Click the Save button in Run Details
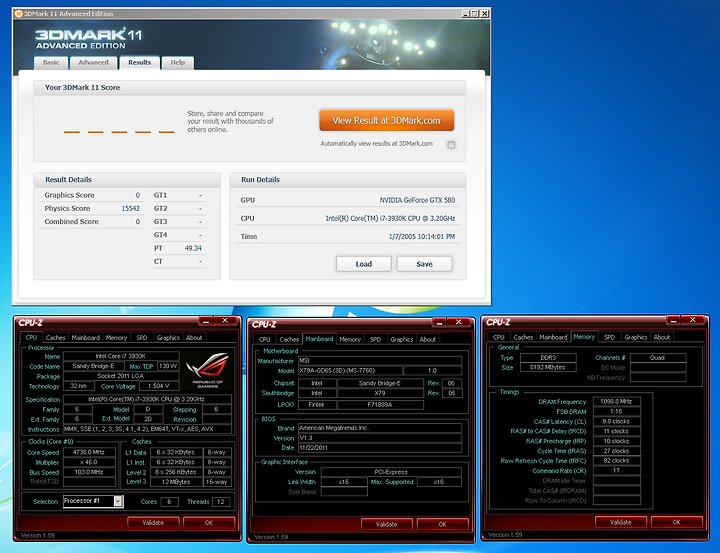The height and width of the screenshot is (553, 720). [x=424, y=264]
